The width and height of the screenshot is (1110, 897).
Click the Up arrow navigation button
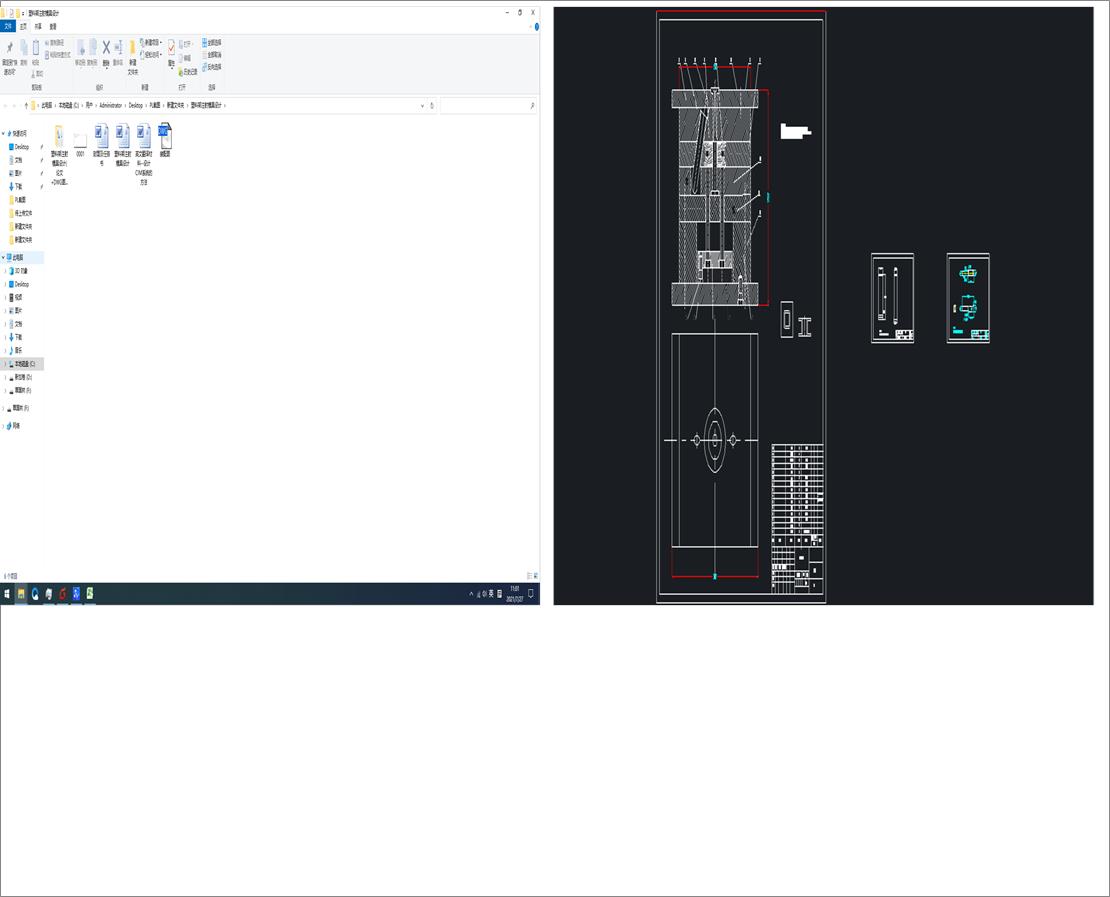(x=26, y=105)
